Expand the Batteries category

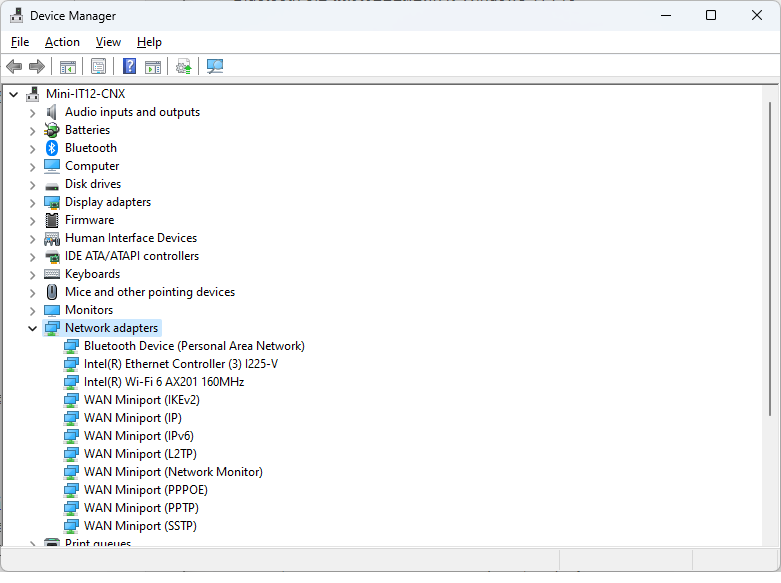point(32,131)
